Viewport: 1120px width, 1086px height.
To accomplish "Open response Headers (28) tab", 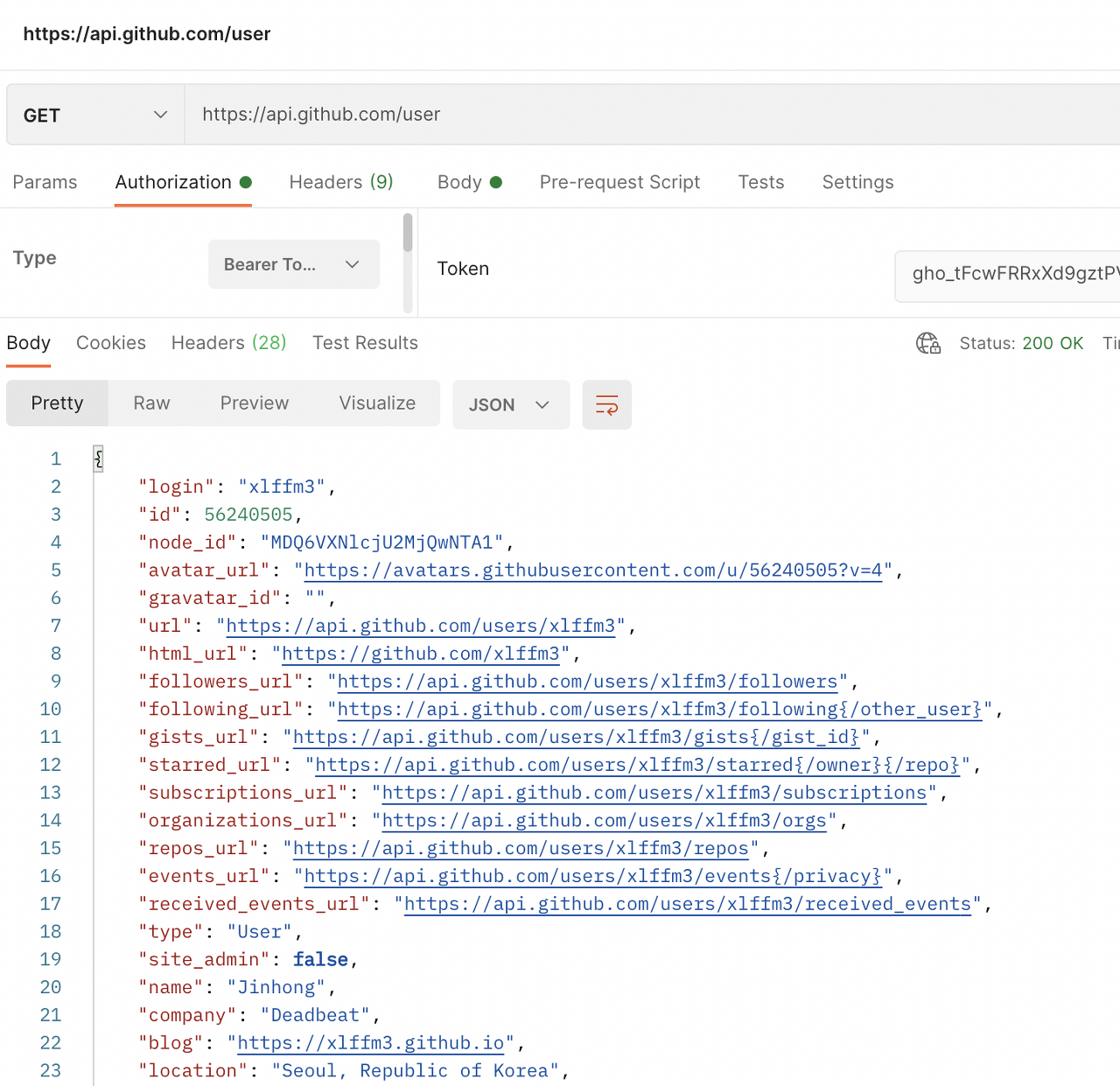I will tap(229, 343).
